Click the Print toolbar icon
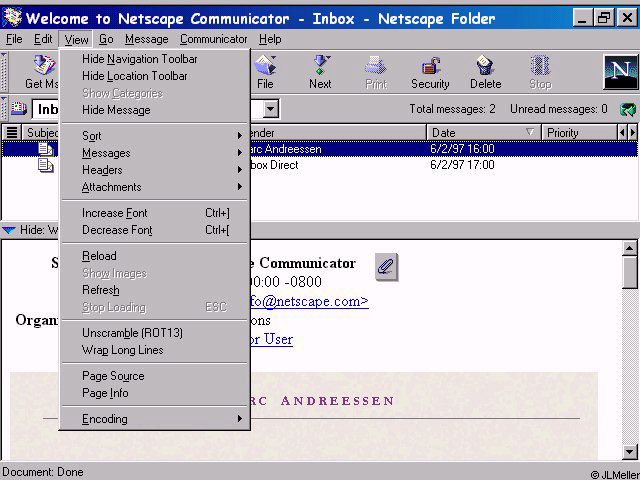 376,65
